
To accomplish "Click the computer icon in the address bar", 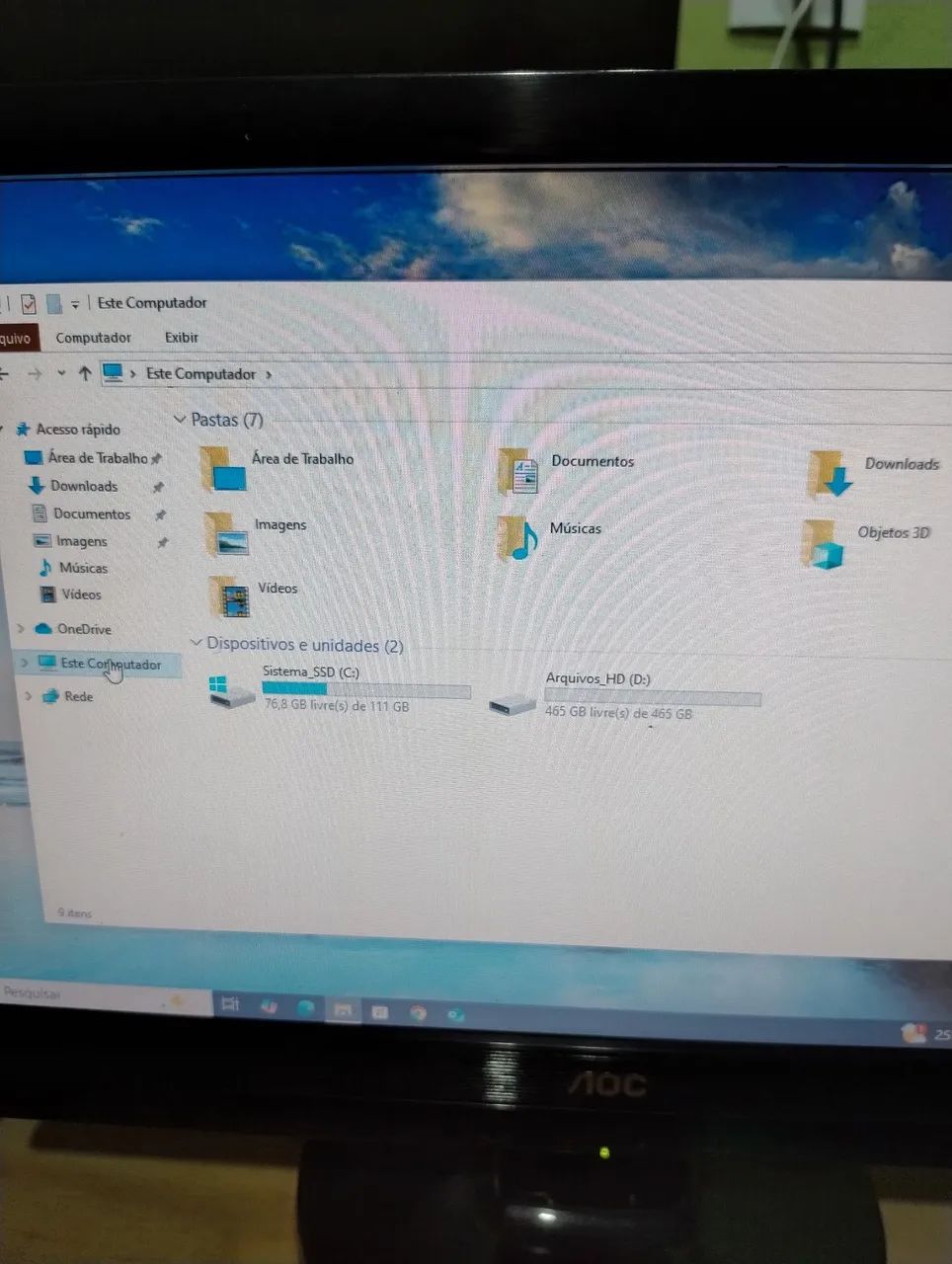I will tap(113, 373).
